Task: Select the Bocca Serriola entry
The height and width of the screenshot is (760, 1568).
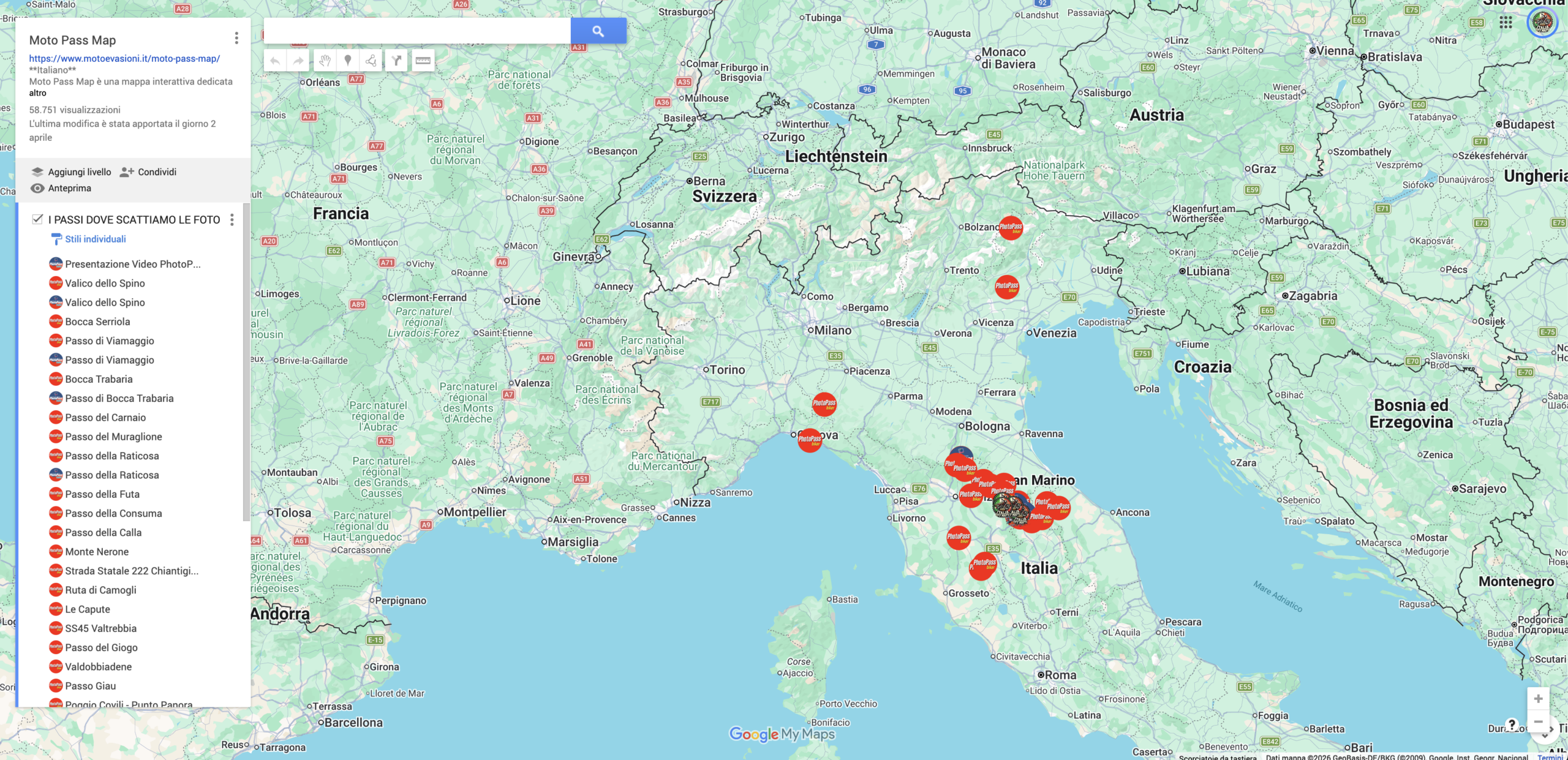Action: pos(97,322)
